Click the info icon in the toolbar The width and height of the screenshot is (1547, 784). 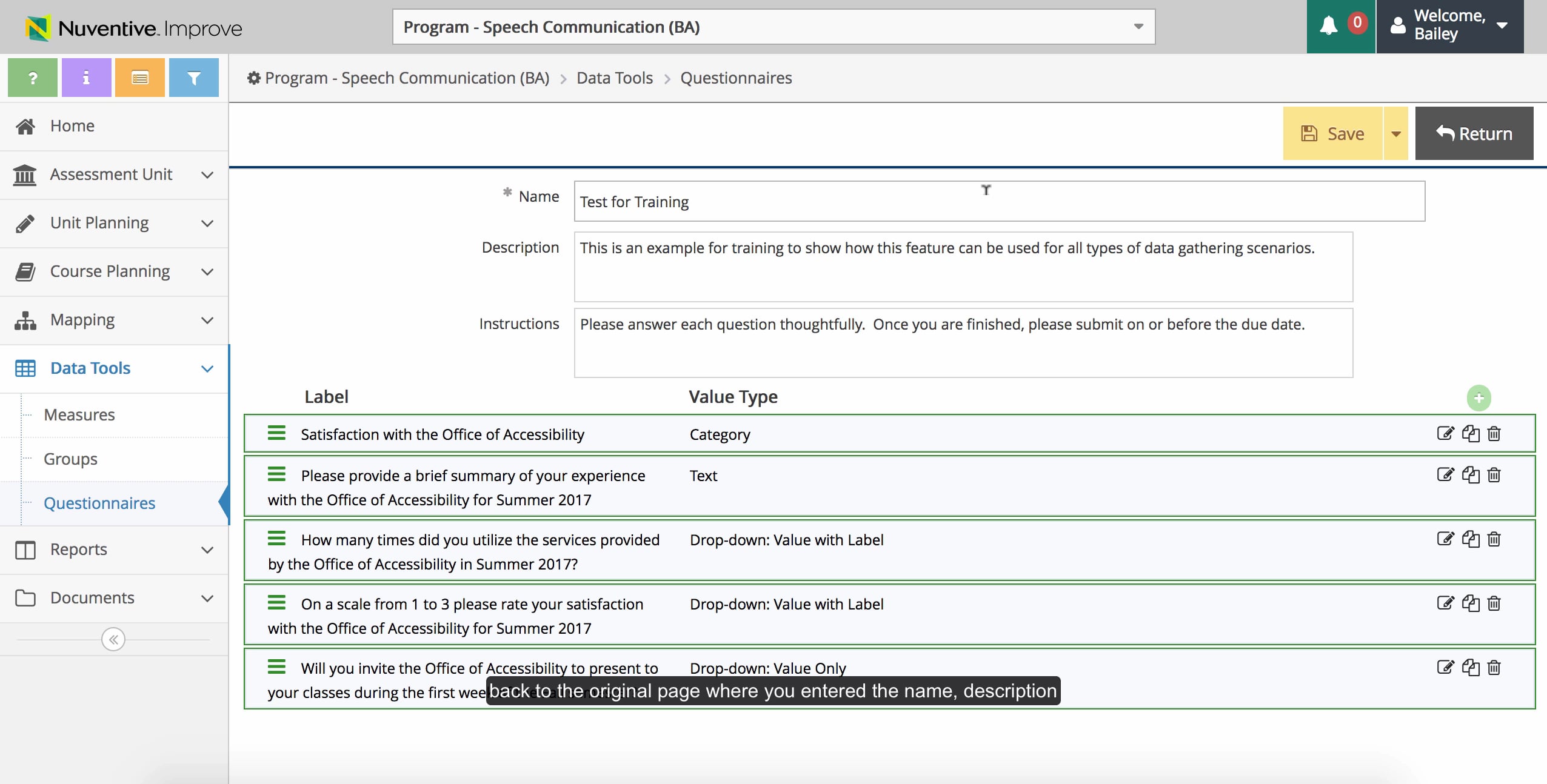(86, 77)
